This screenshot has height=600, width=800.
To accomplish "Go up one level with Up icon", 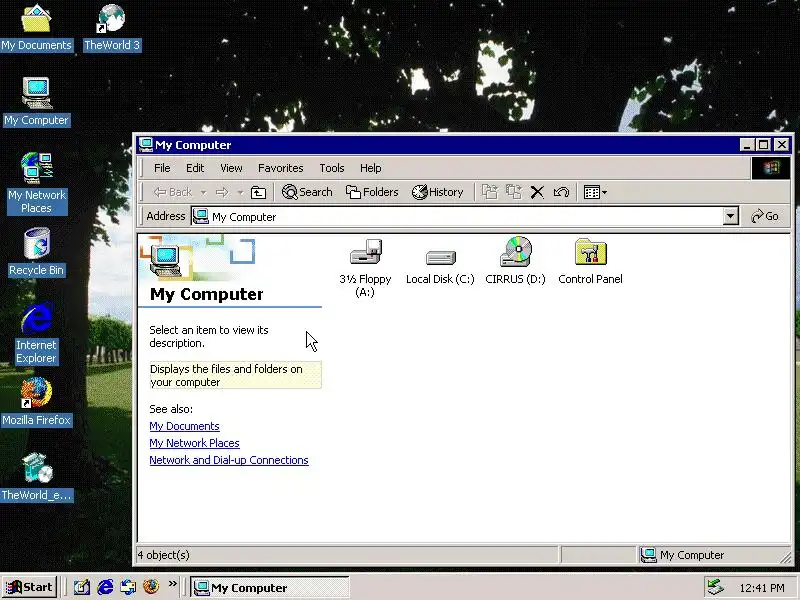I will (258, 192).
